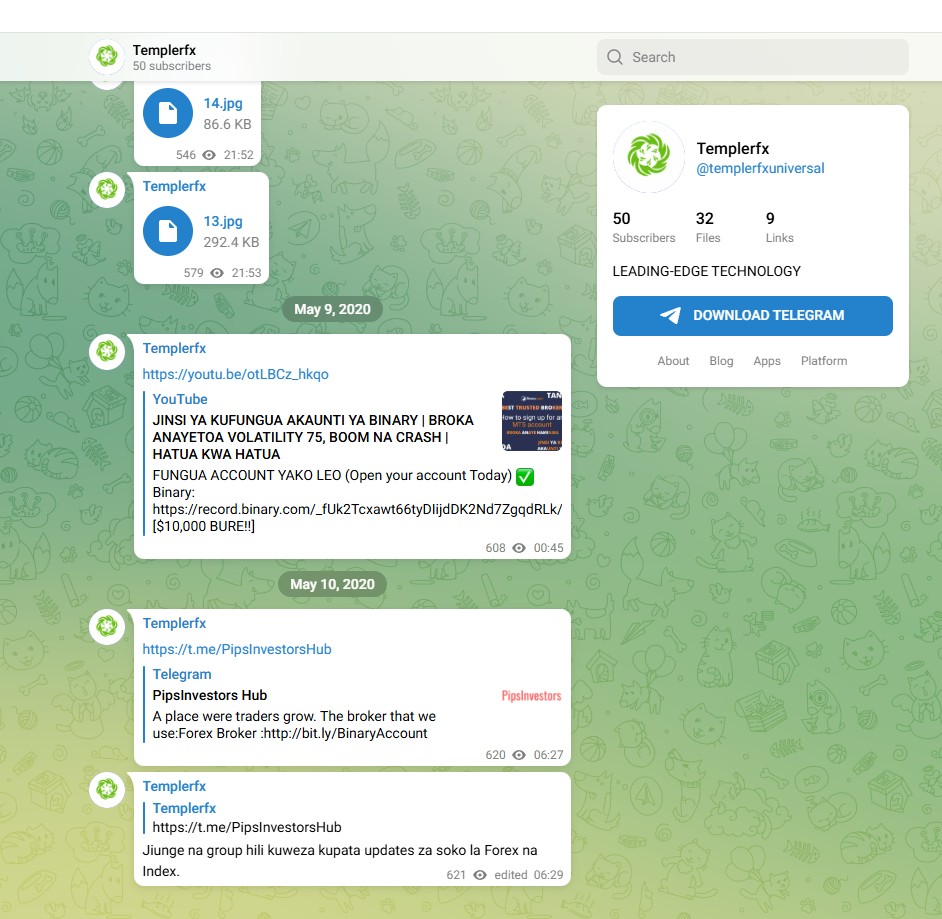942x919 pixels.
Task: Focus the Search input field
Action: (753, 57)
